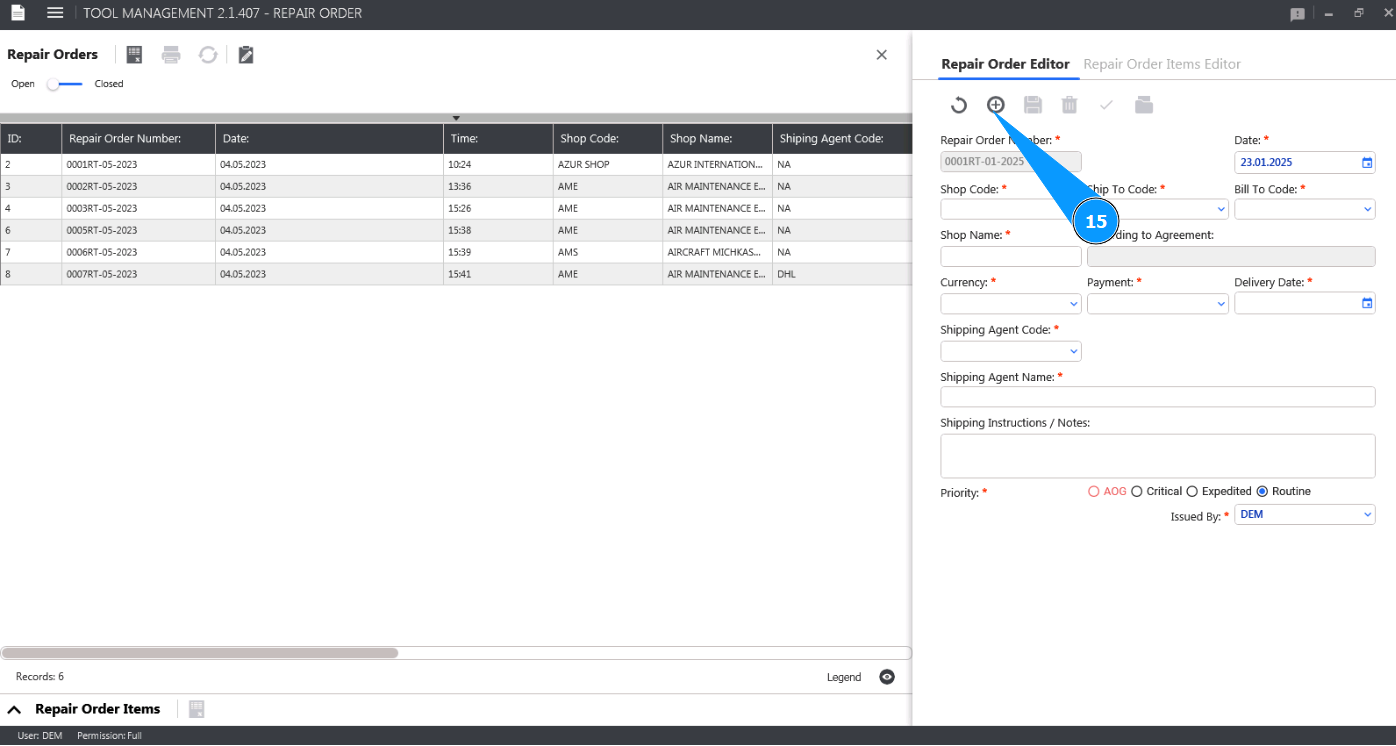Screen dimensions: 1396x746
Task: Expand the Repair Order Items section
Action: click(x=15, y=709)
